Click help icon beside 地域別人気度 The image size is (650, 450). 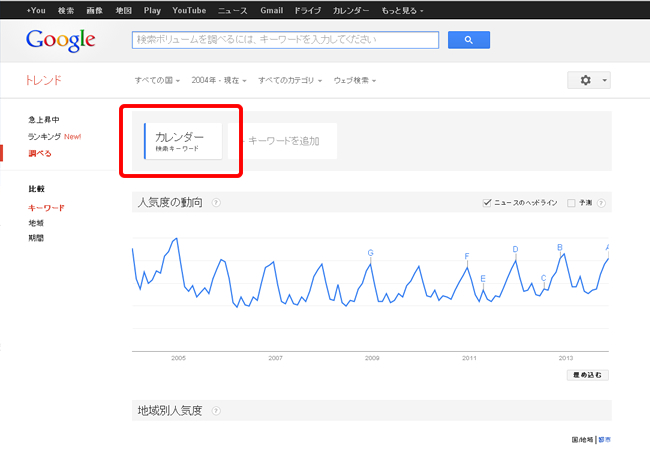click(x=216, y=411)
